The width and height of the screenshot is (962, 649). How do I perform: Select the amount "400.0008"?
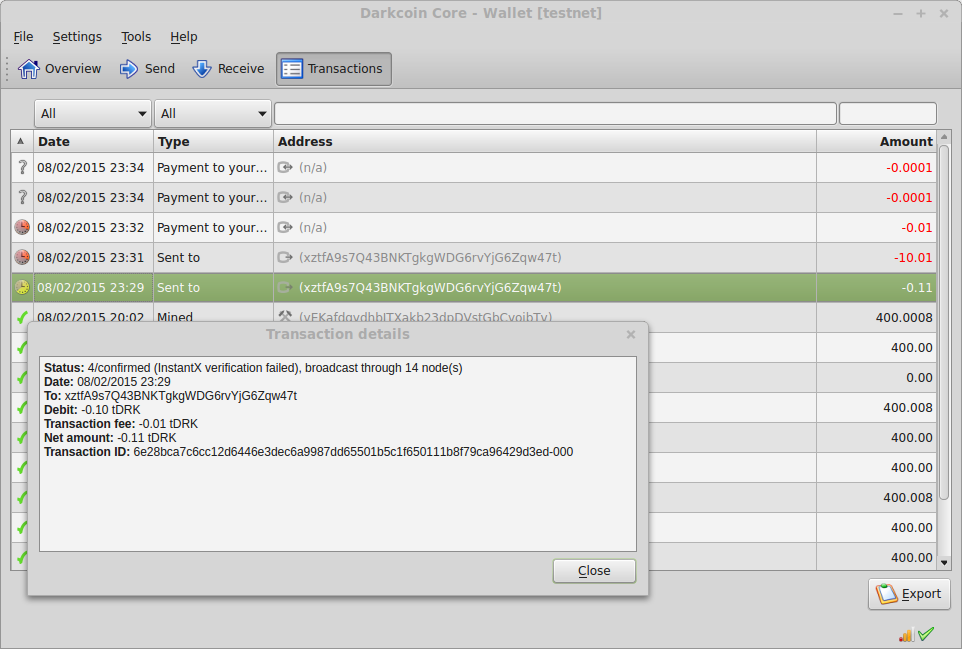904,318
